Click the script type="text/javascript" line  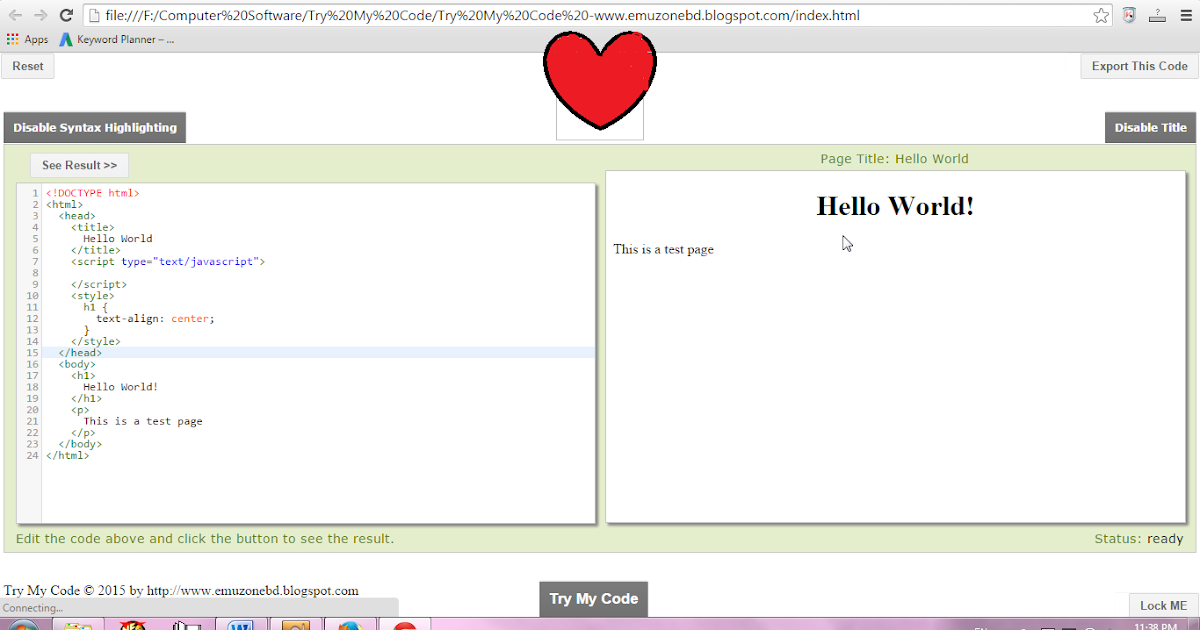(x=168, y=261)
